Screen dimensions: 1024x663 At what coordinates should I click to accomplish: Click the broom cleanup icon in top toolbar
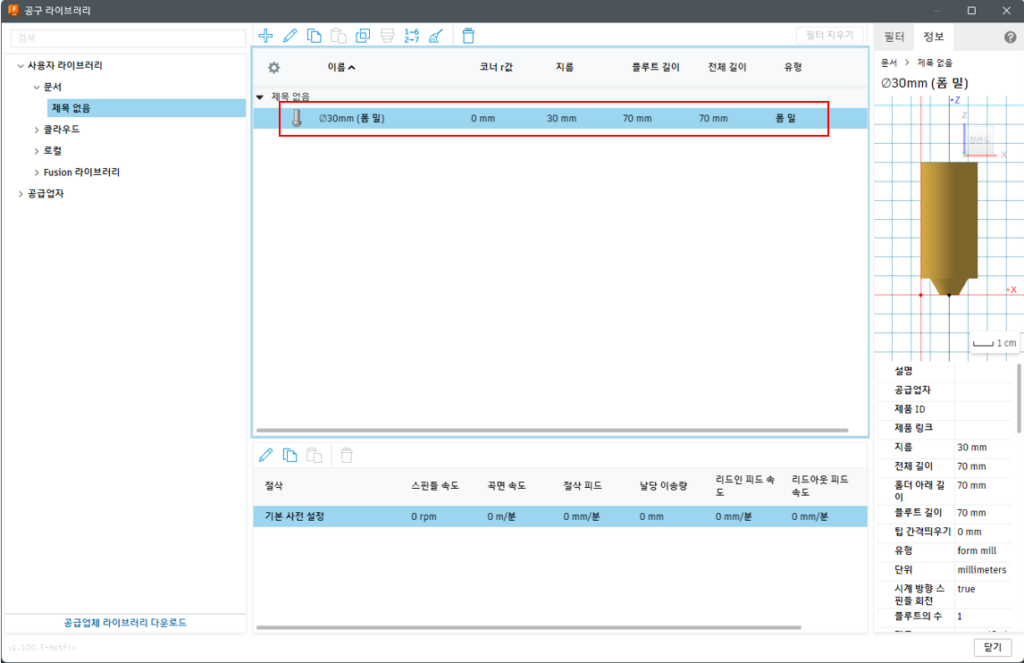(x=436, y=35)
